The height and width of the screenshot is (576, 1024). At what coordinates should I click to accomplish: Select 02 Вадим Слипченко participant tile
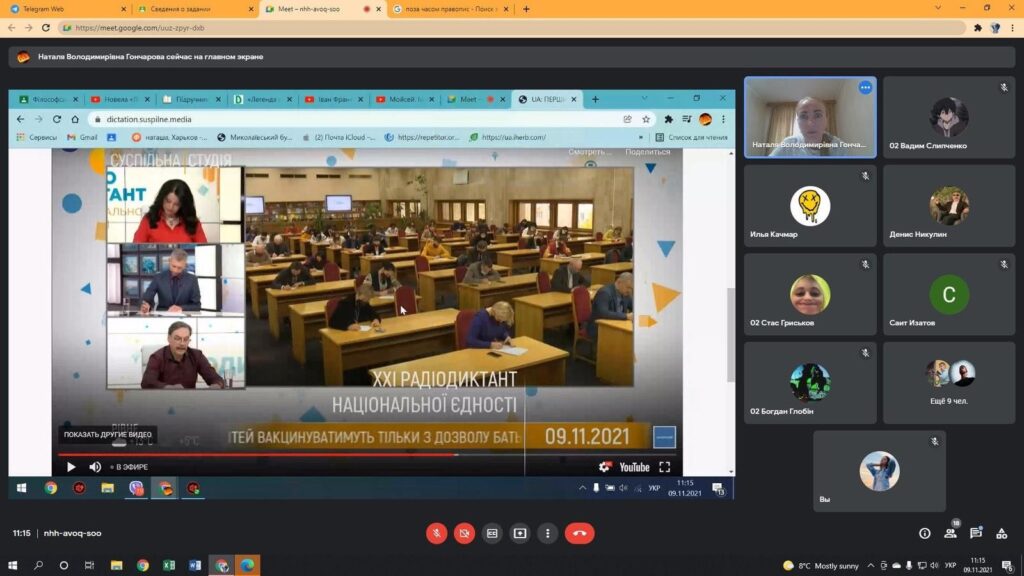click(x=949, y=118)
